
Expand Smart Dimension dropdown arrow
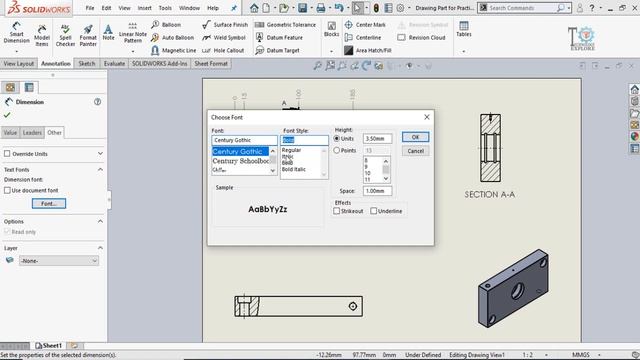click(x=16, y=51)
